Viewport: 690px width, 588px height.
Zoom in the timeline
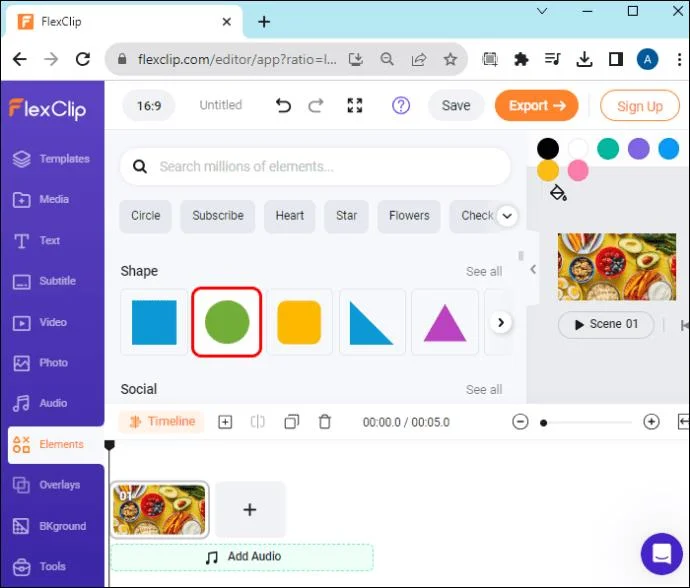coord(651,422)
